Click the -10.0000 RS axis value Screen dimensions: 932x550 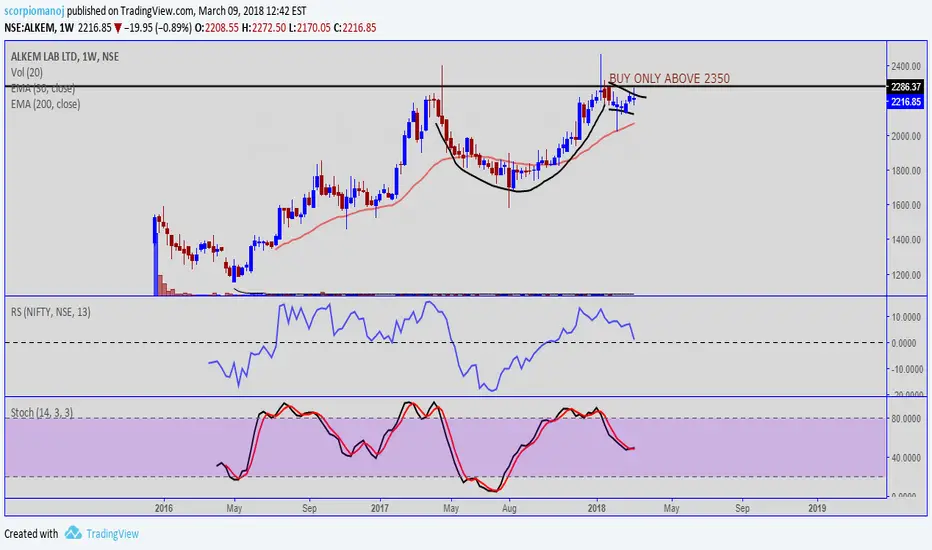coord(906,369)
